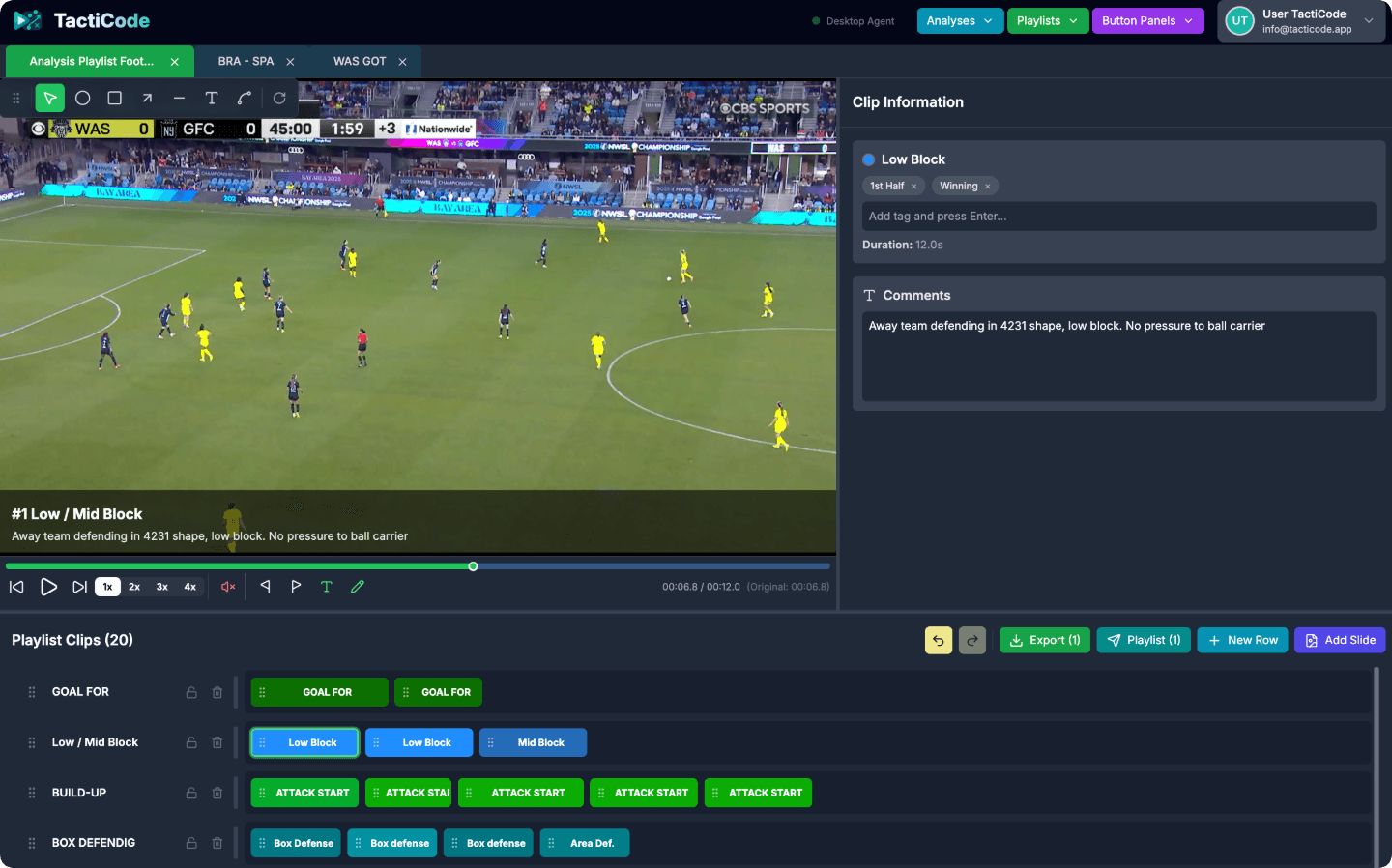Expand the Button Panels dropdown

click(x=1147, y=19)
